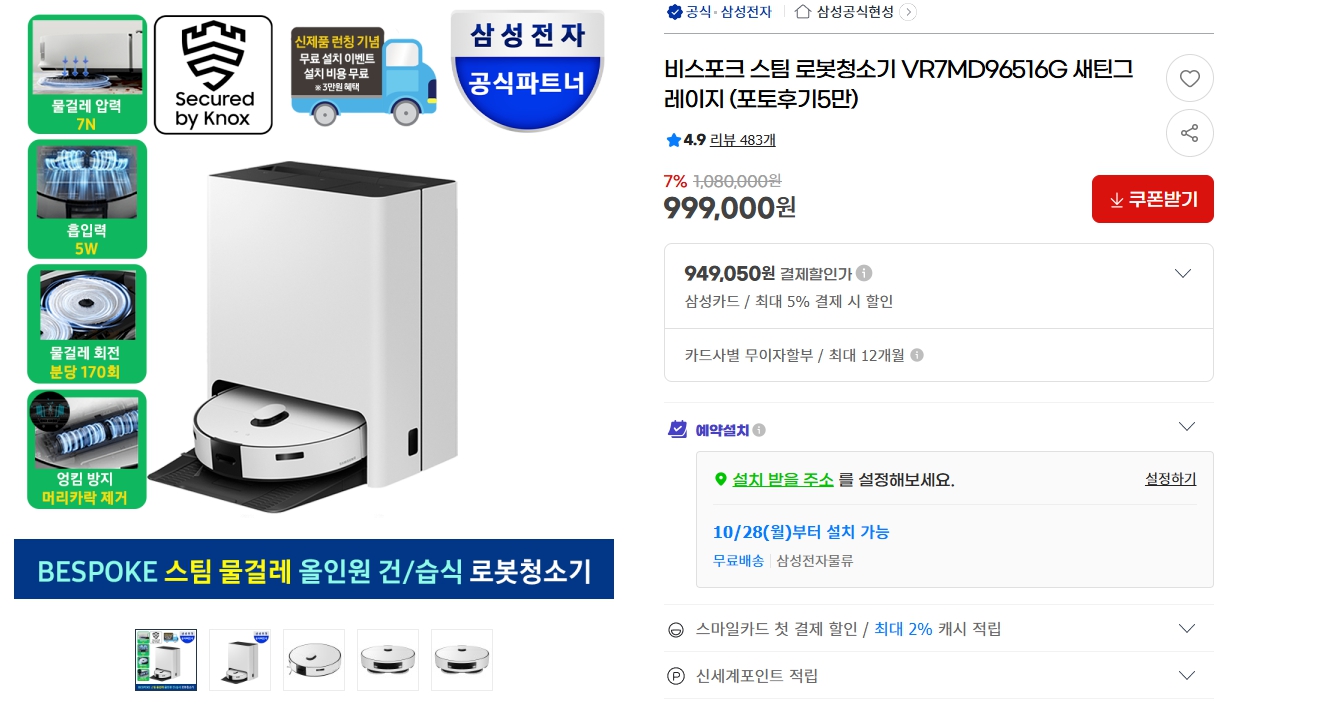Click the Secured by Knox badge

click(x=213, y=73)
